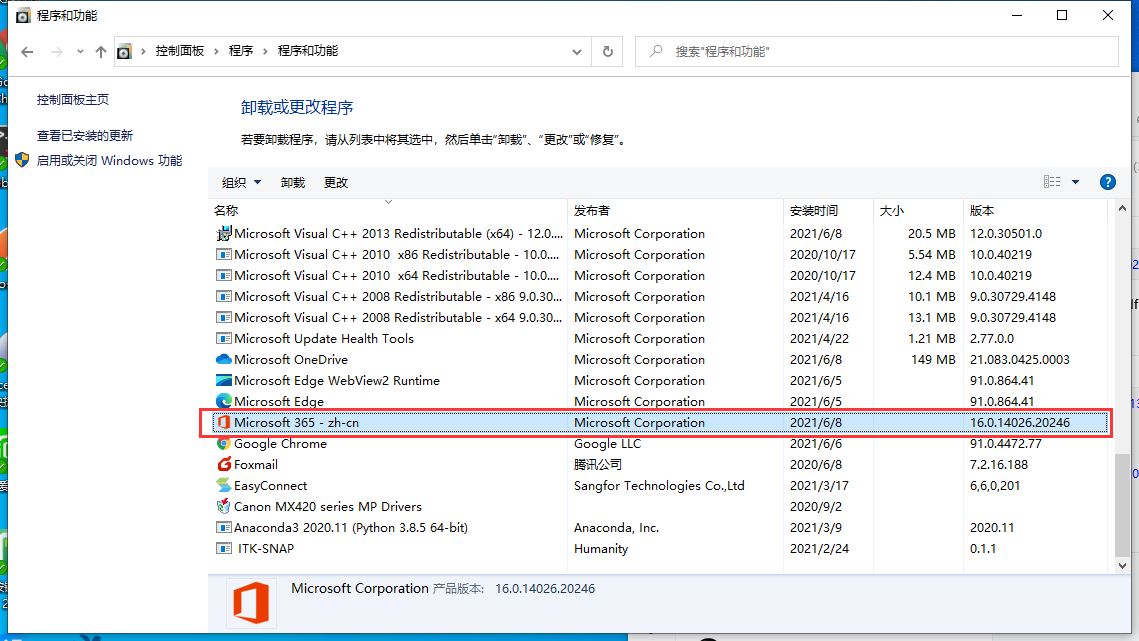
Task: Click the Forward navigation arrow
Action: pos(56,52)
